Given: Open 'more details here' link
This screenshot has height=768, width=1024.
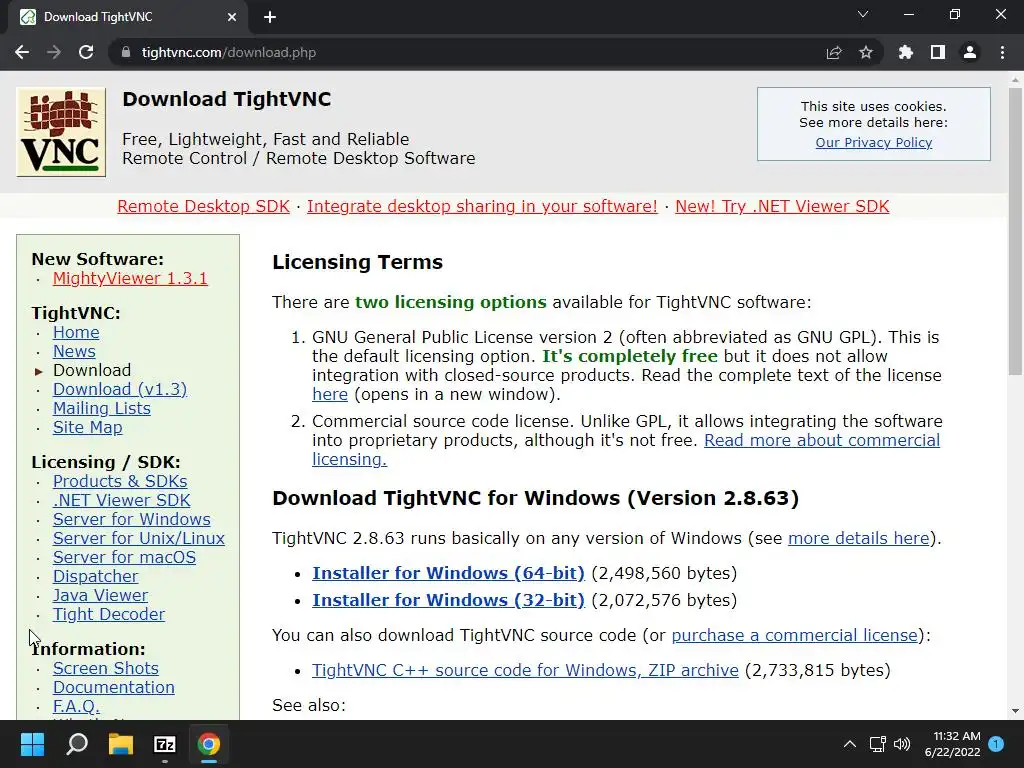Looking at the screenshot, I should 858,538.
